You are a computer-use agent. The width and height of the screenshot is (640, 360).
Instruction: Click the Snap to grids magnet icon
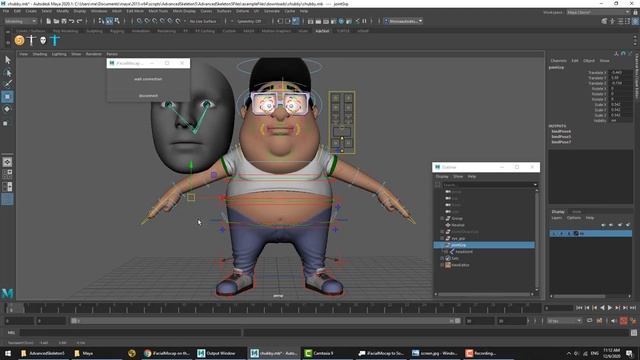point(140,21)
